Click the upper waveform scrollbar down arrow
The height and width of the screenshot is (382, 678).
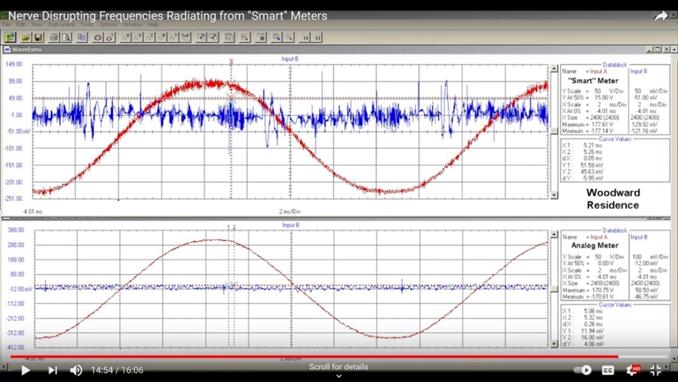554,195
